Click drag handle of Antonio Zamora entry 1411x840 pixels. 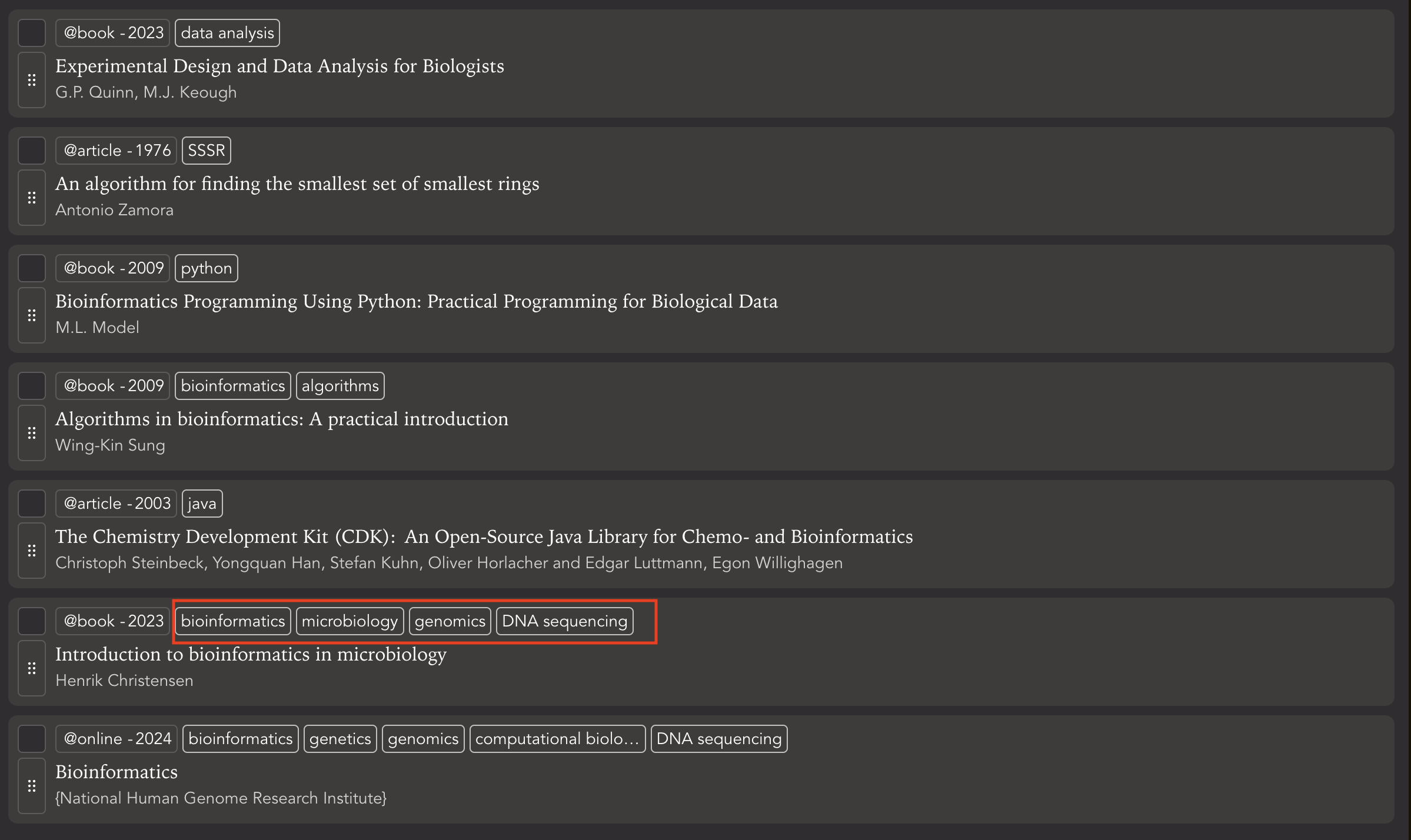click(x=32, y=198)
